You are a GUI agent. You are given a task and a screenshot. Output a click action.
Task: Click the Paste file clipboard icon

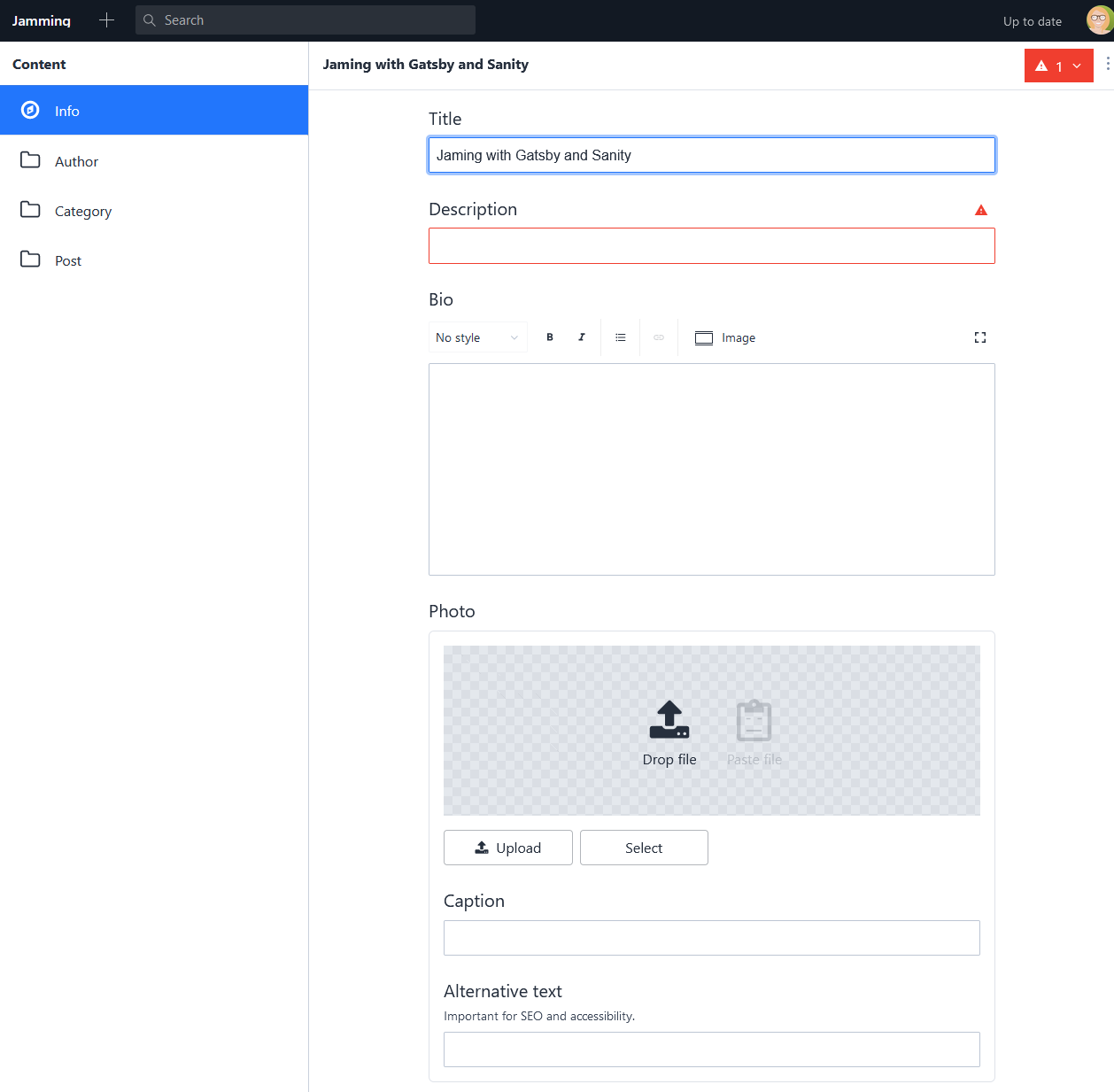(754, 720)
